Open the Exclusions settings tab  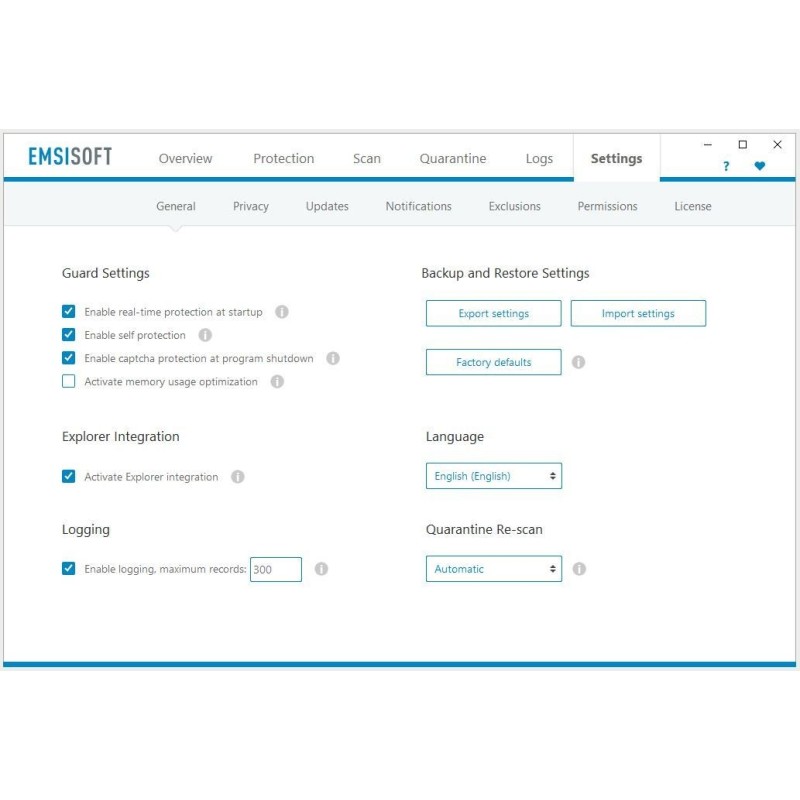514,206
